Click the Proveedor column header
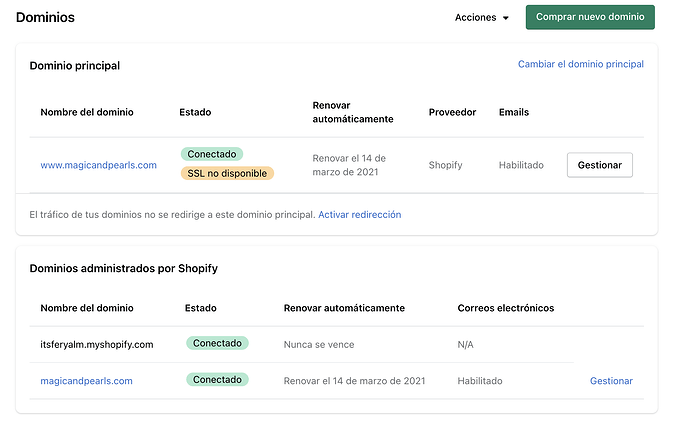690x432 pixels. [452, 112]
